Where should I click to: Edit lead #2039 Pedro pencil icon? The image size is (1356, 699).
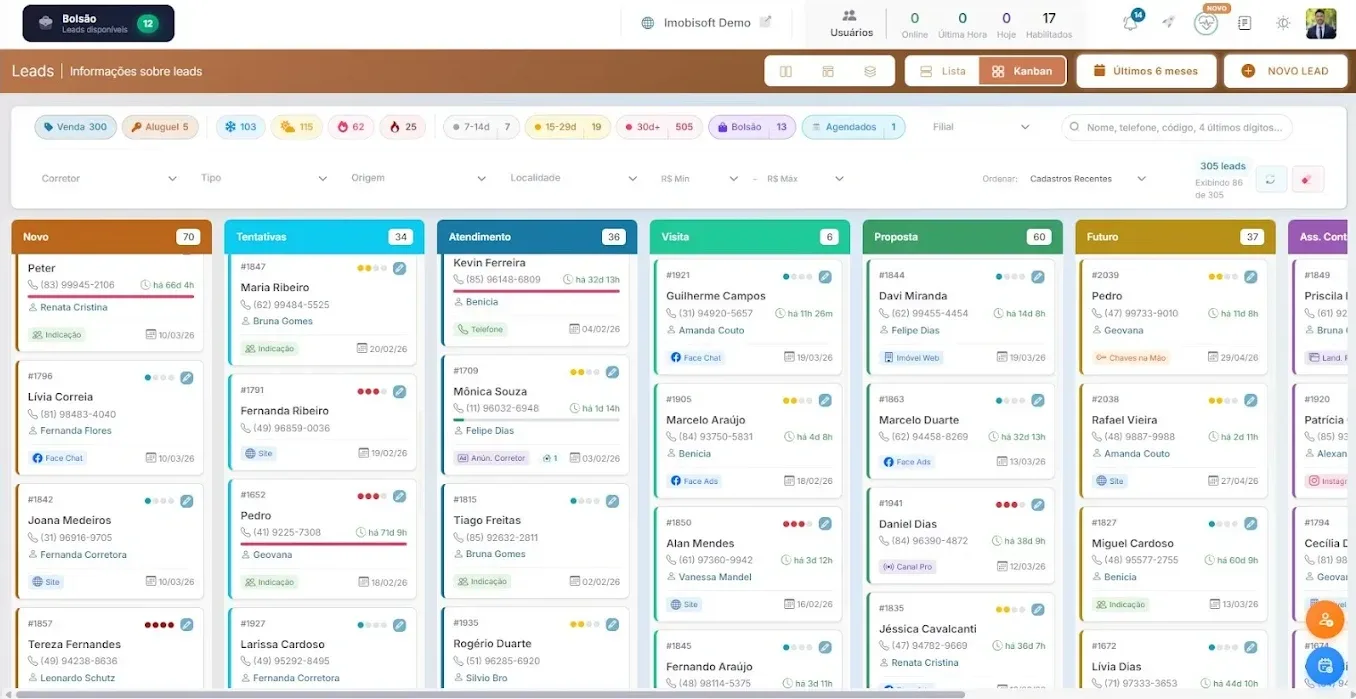point(1251,276)
